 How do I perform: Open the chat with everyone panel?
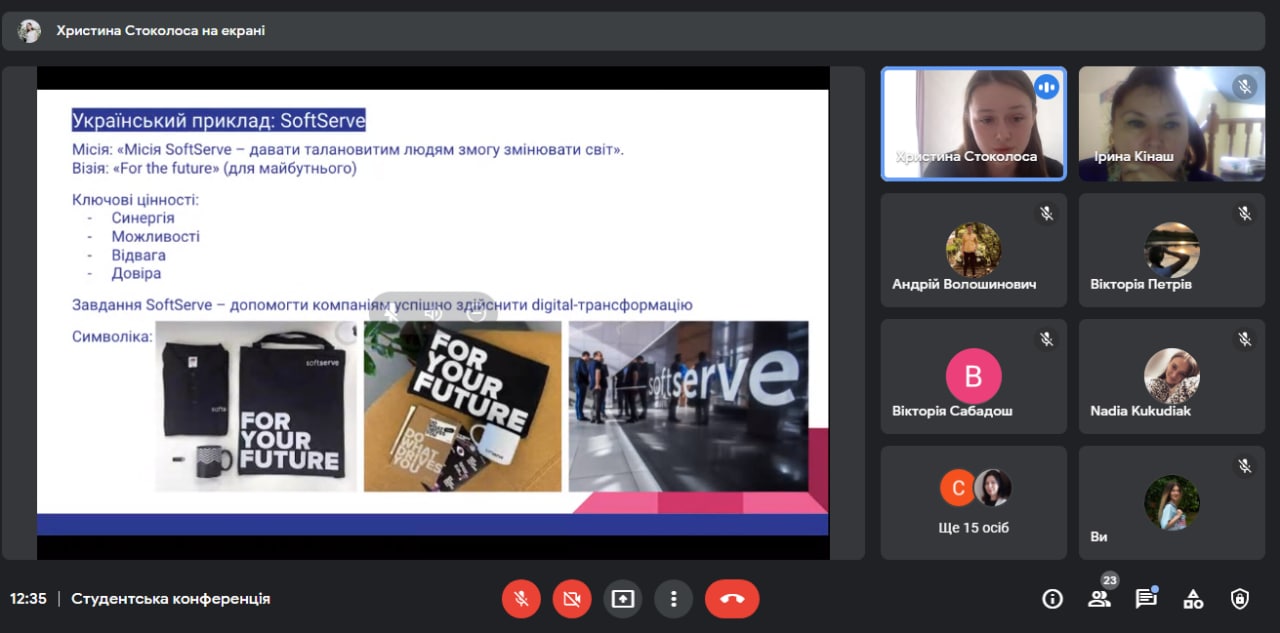click(x=1146, y=599)
